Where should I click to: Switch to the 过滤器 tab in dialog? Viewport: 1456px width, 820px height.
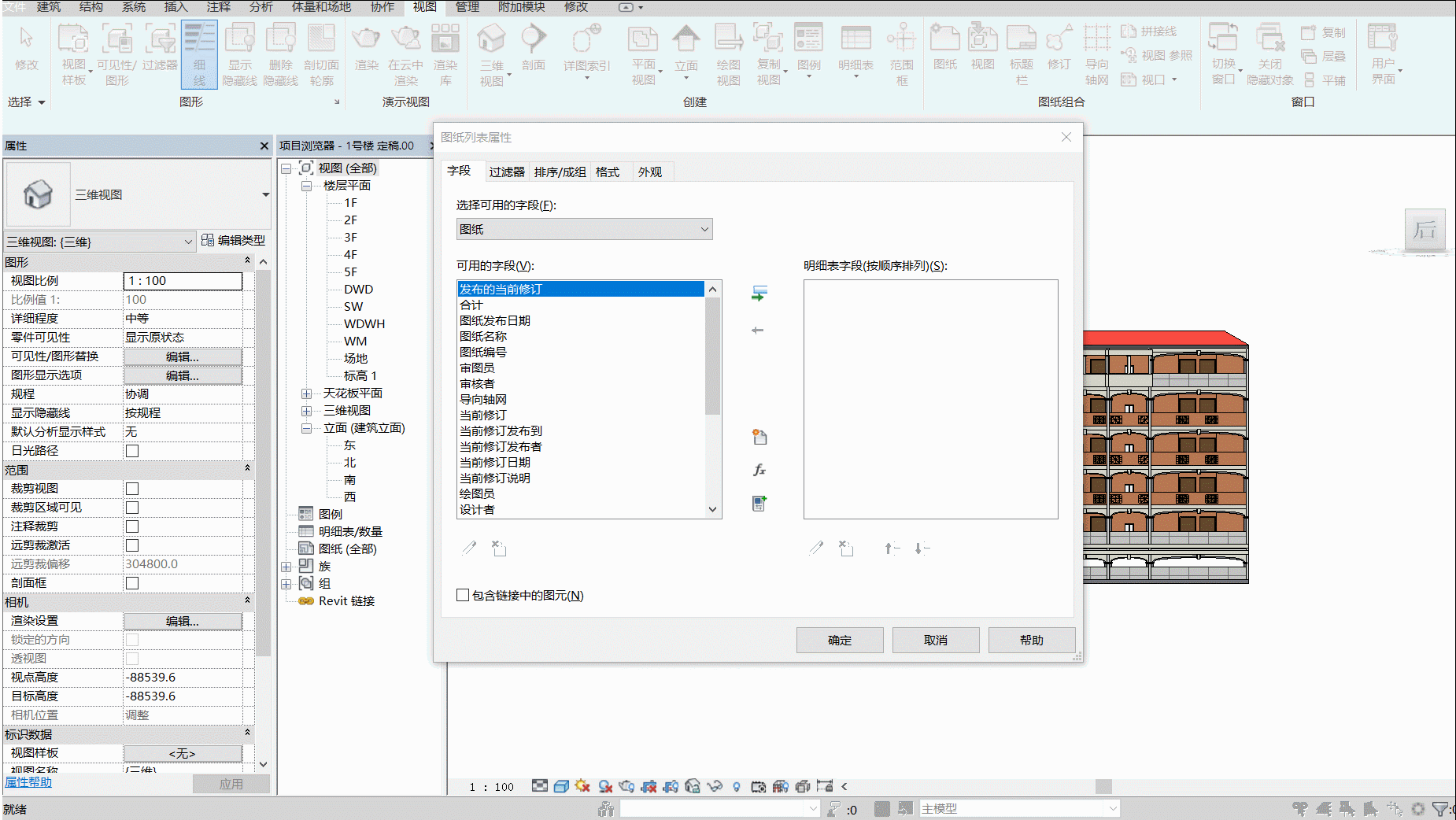[506, 172]
